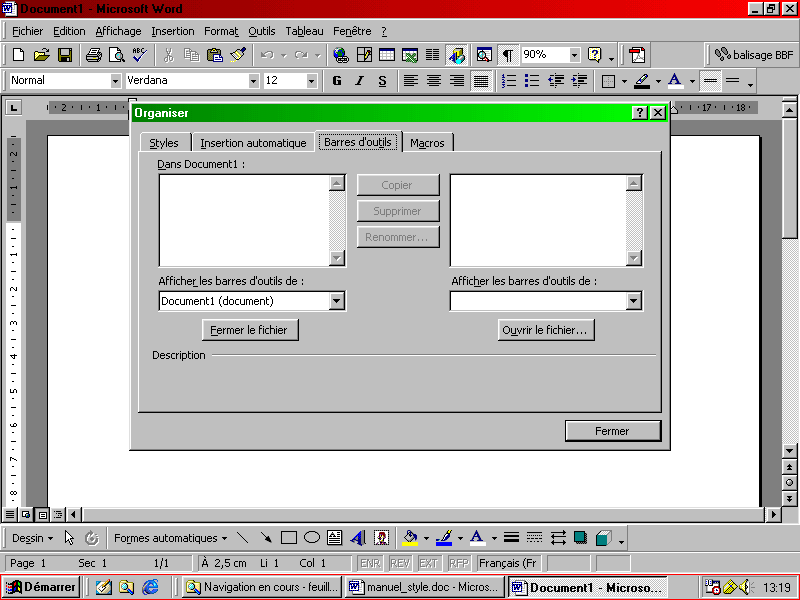Image resolution: width=800 pixels, height=600 pixels.
Task: Decrease the paragraph indent
Action: pos(556,81)
